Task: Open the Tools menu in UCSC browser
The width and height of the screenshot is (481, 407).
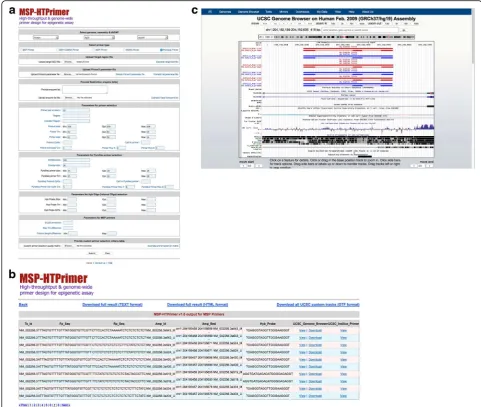Action: (x=269, y=12)
